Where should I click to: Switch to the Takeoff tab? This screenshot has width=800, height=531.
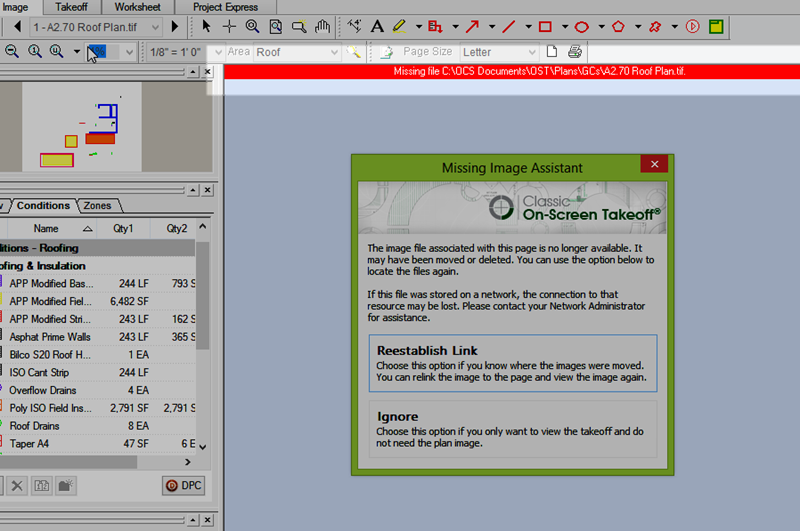point(71,7)
